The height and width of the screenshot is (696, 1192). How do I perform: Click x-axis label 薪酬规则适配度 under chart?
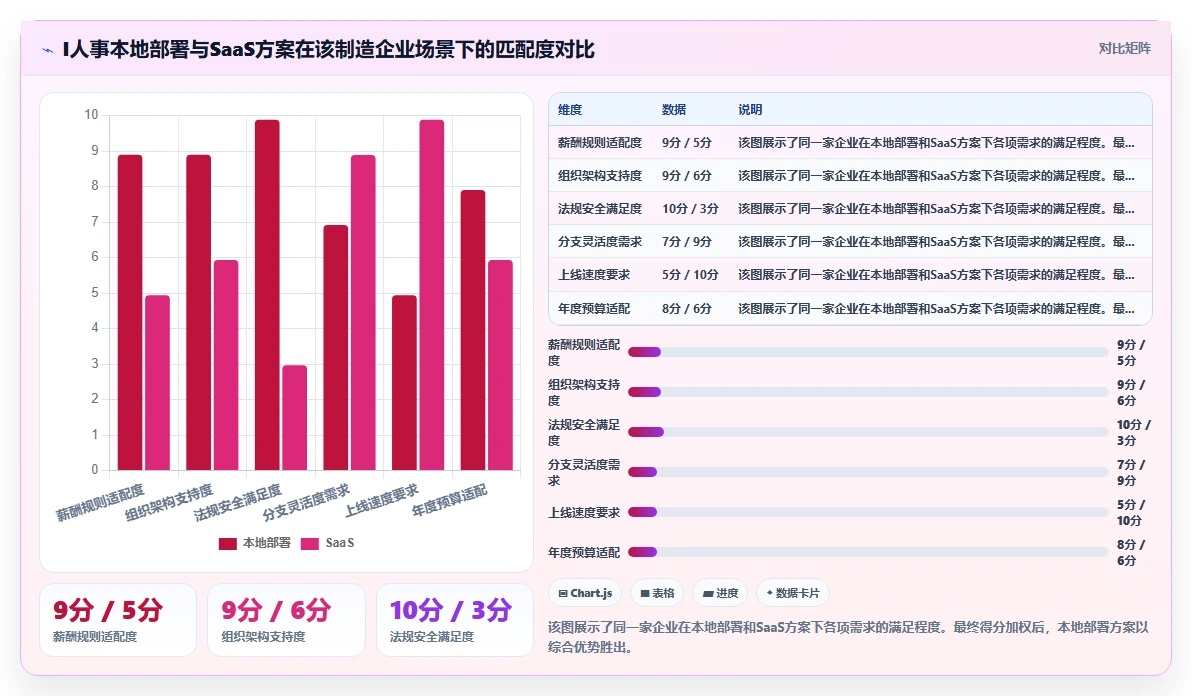pos(100,502)
